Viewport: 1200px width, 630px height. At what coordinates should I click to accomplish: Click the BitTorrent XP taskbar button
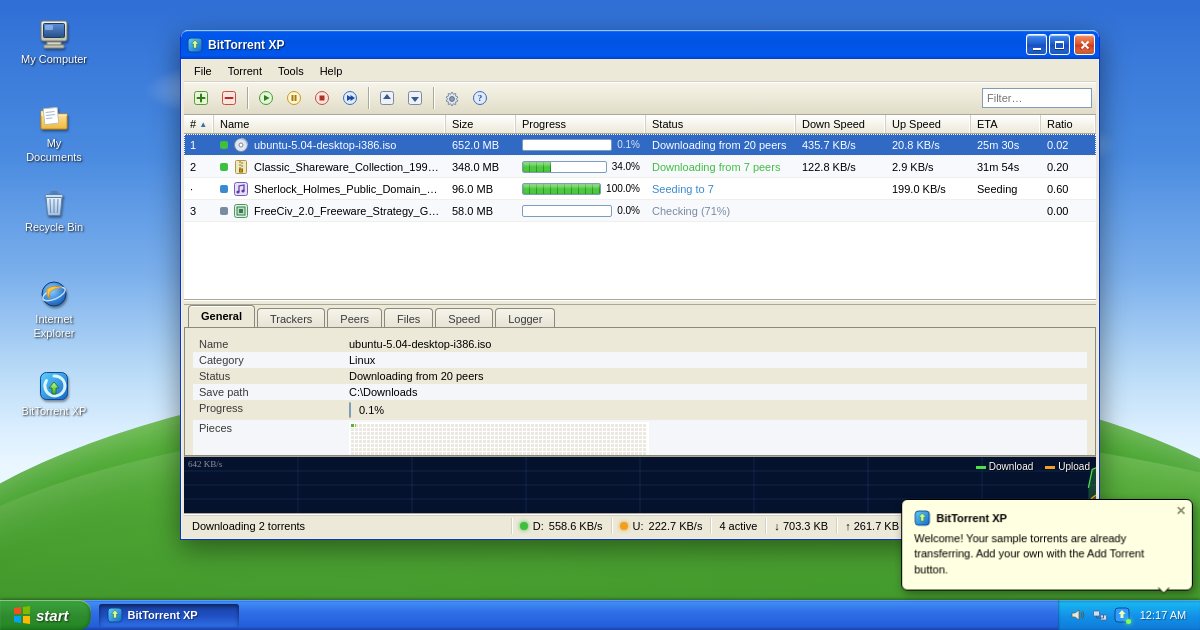pos(168,615)
